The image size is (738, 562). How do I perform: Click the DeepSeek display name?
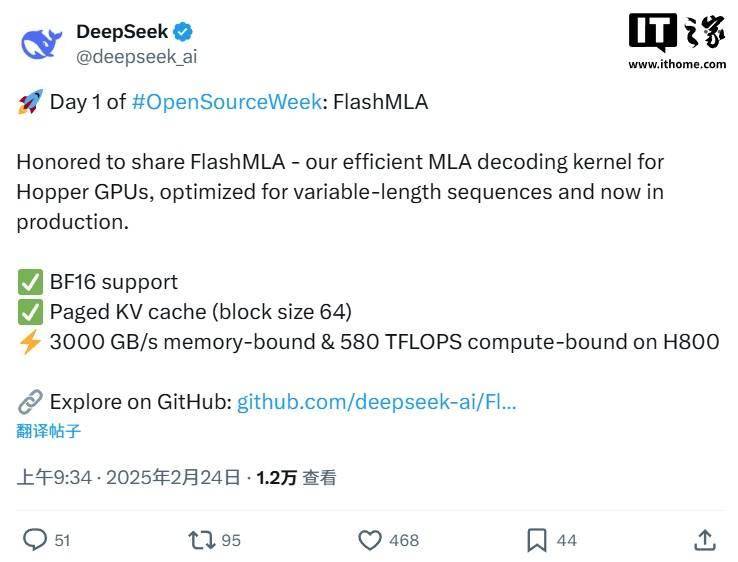pos(122,32)
